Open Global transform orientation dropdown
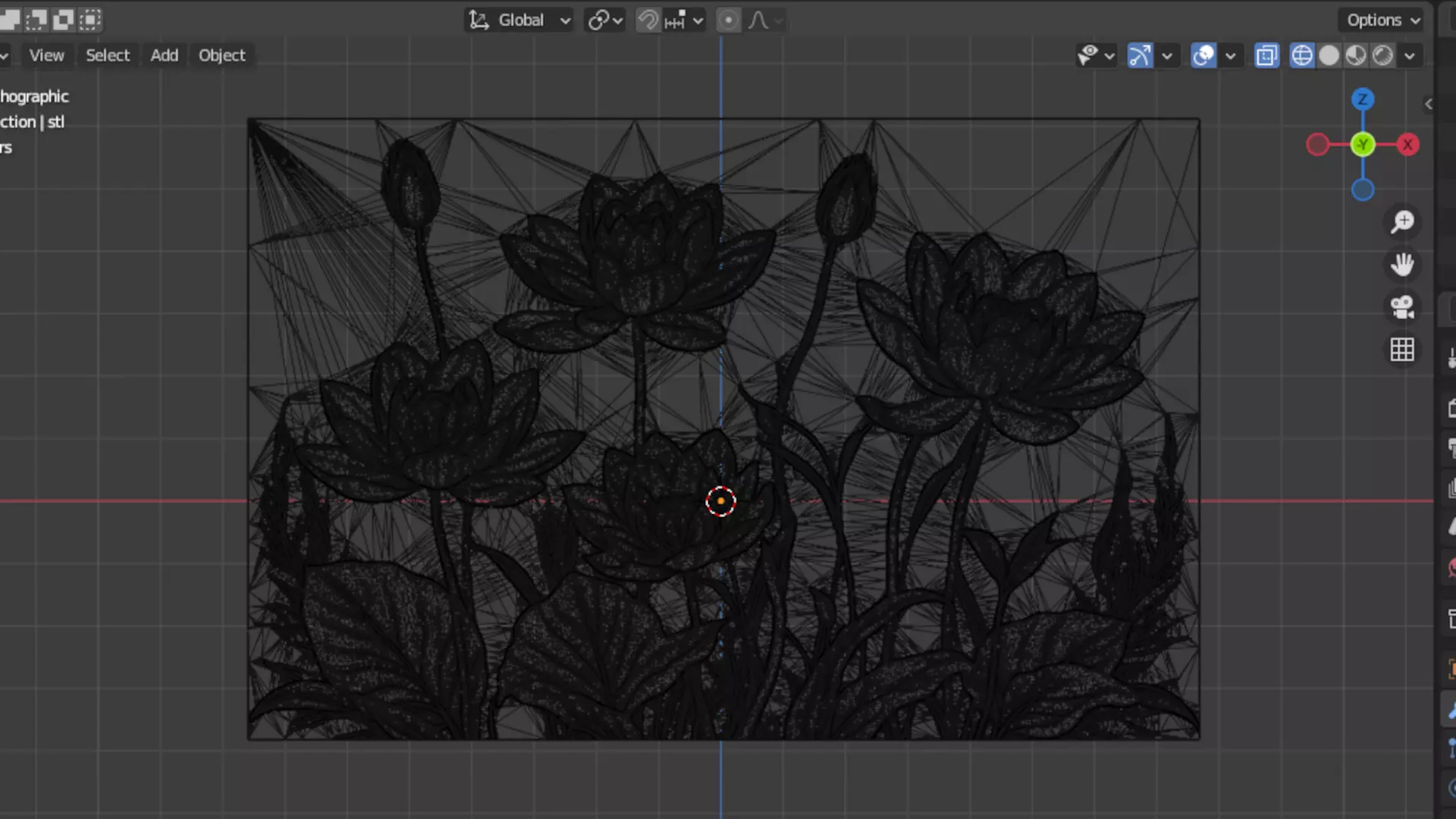The height and width of the screenshot is (819, 1456). tap(519, 20)
